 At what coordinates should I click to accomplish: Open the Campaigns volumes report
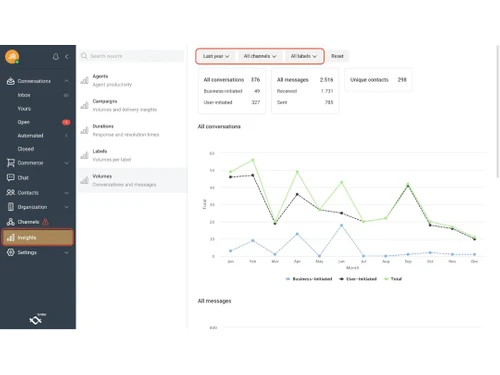[132, 106]
